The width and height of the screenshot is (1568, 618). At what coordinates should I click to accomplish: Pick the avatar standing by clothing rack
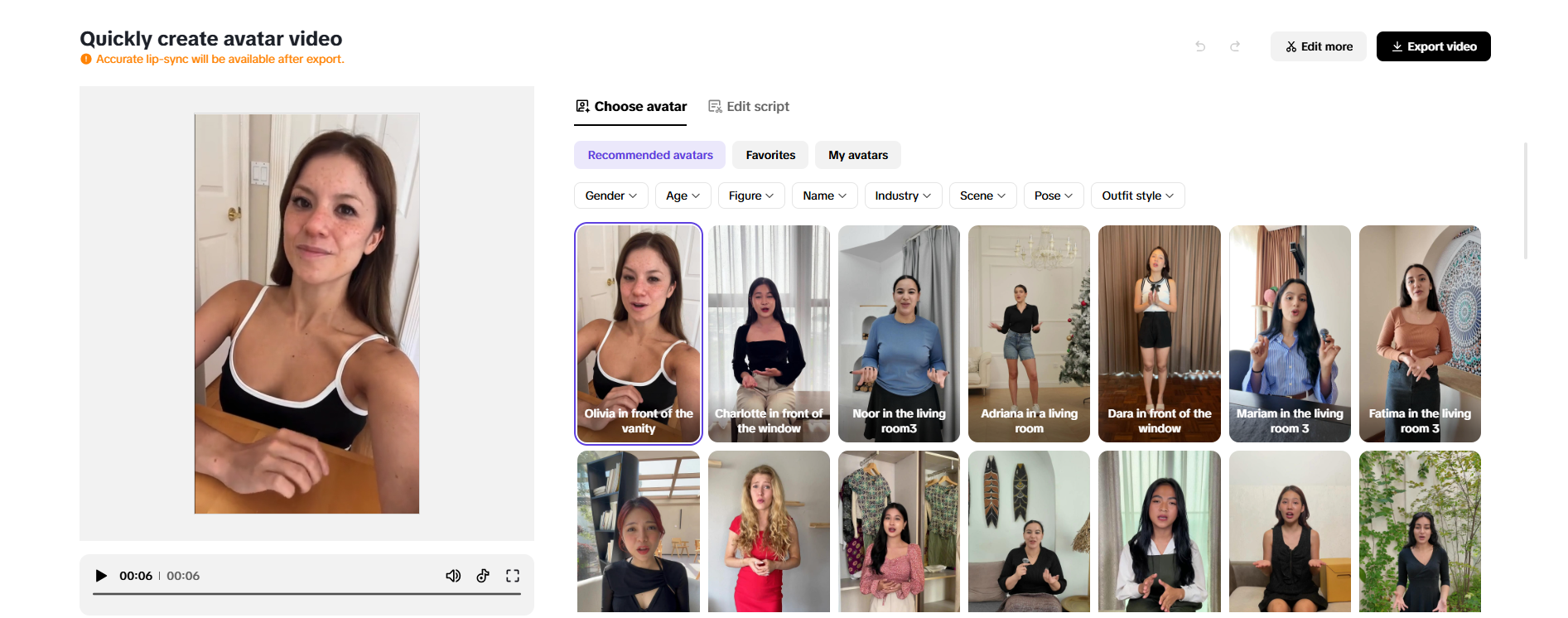899,532
